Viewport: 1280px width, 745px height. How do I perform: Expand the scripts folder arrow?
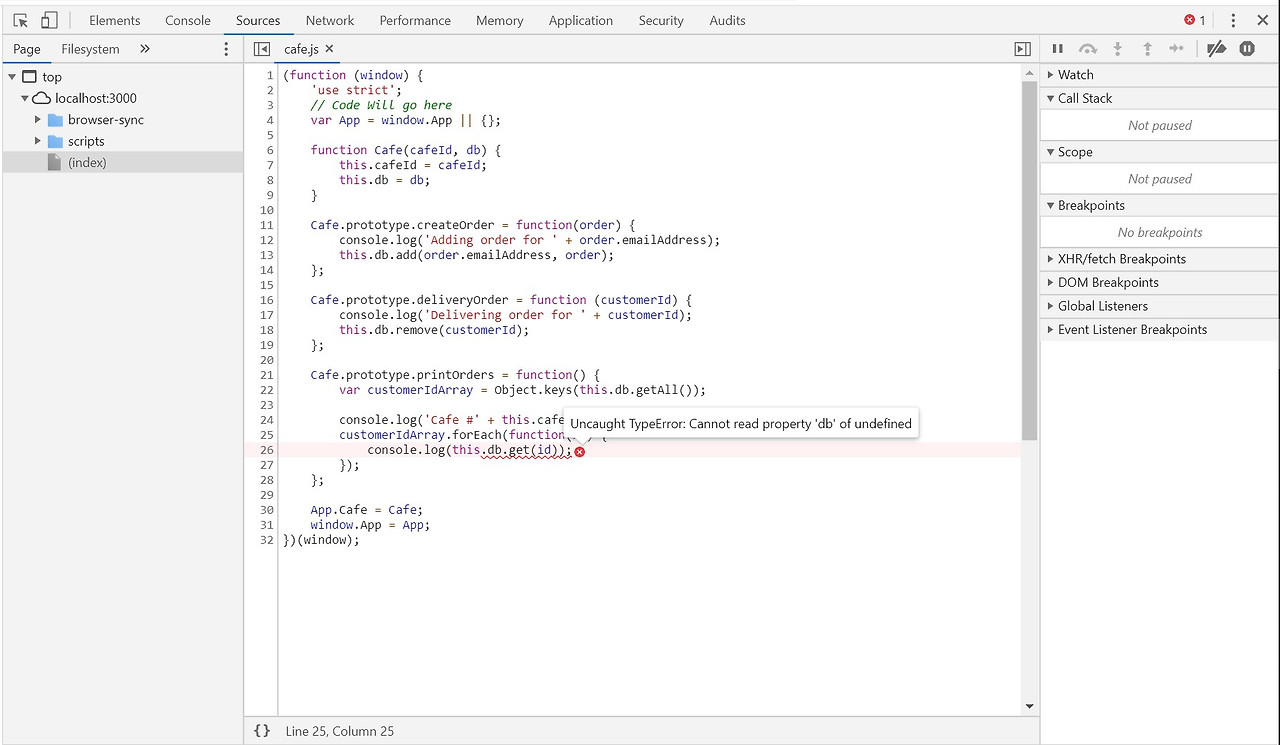pyautogui.click(x=38, y=141)
